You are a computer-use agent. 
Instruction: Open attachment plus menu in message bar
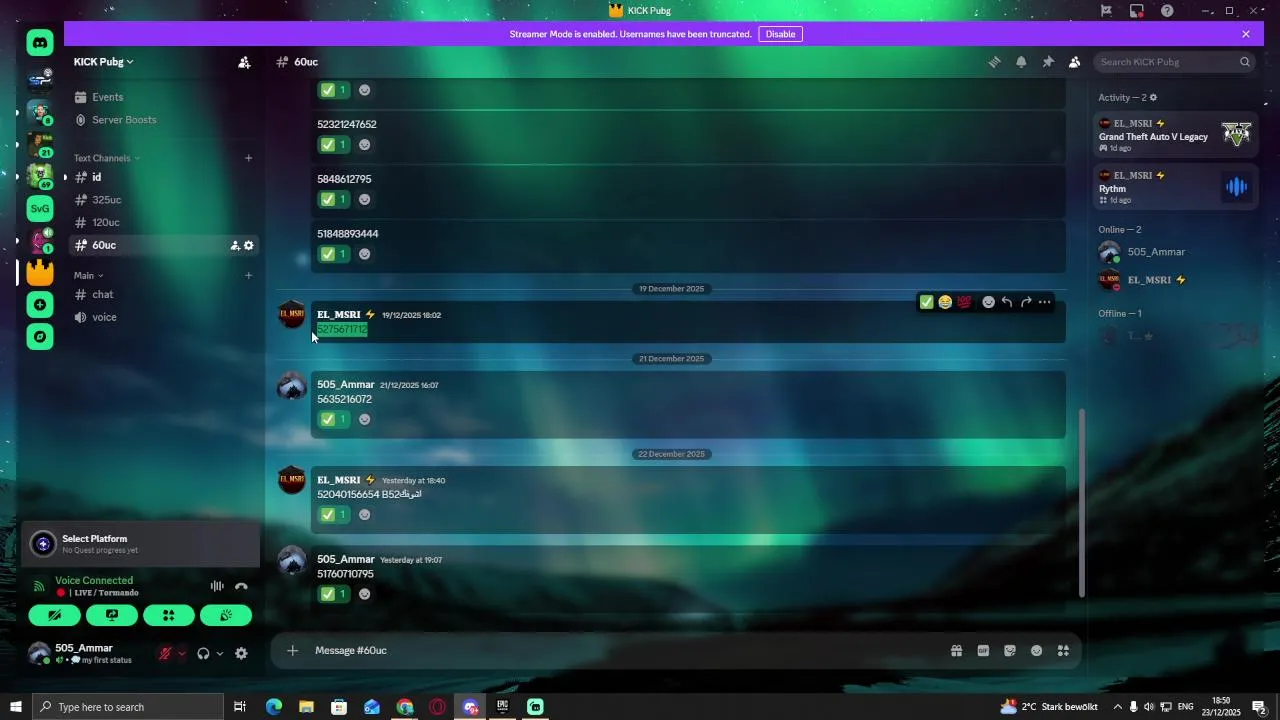click(x=292, y=651)
